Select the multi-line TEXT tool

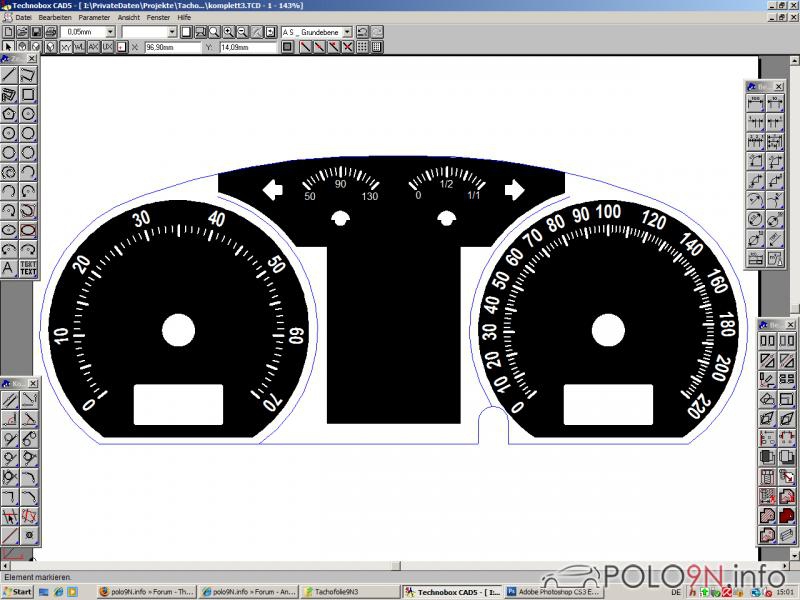28,268
